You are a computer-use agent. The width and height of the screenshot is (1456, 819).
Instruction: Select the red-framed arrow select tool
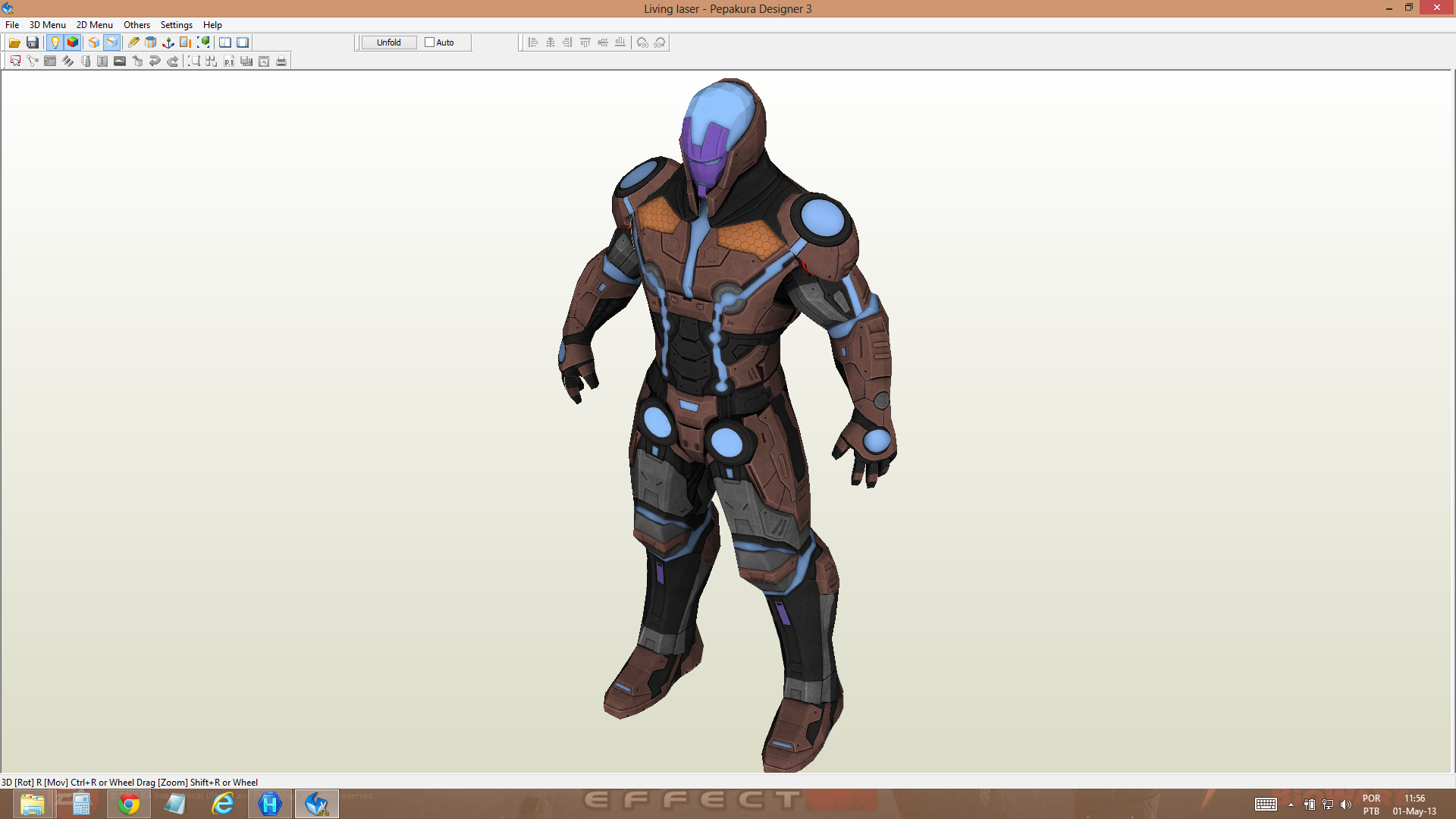point(15,61)
